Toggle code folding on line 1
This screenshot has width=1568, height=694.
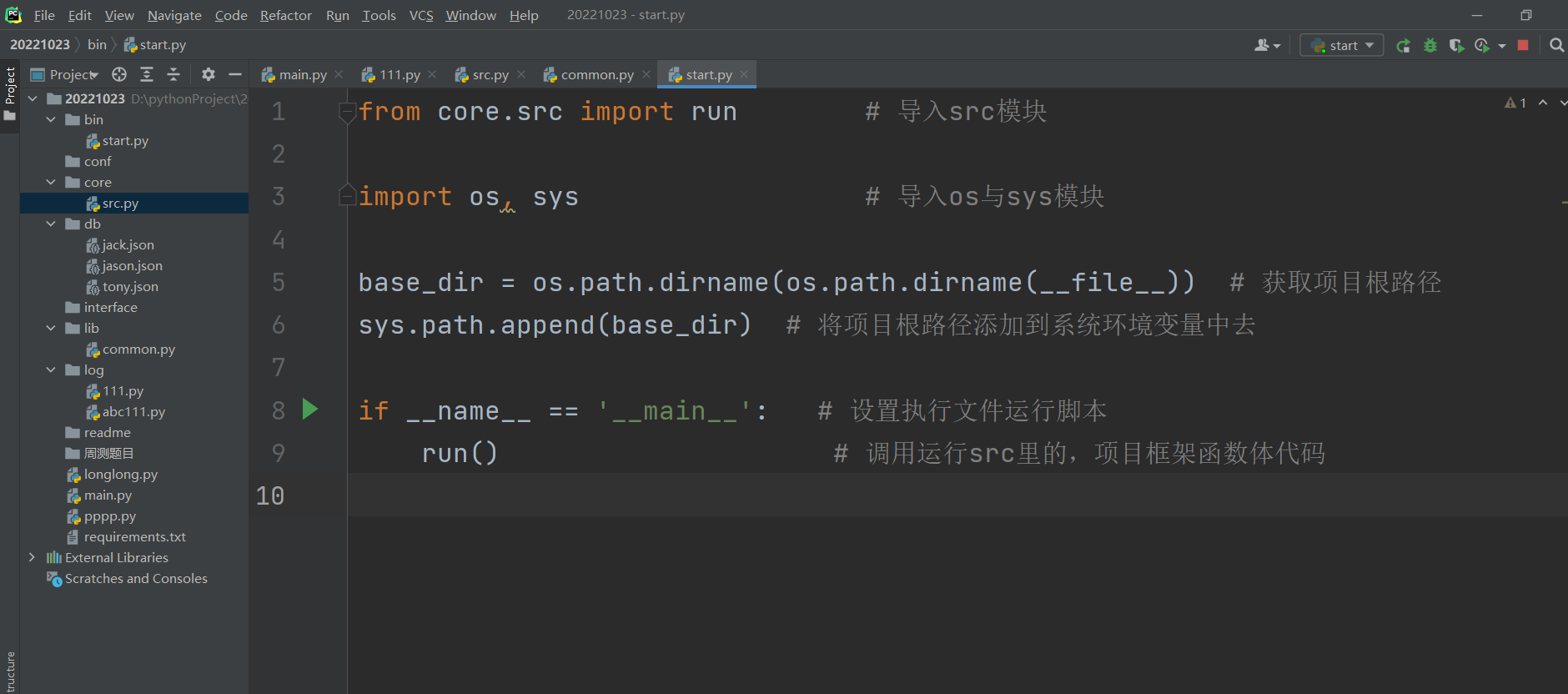click(x=347, y=112)
